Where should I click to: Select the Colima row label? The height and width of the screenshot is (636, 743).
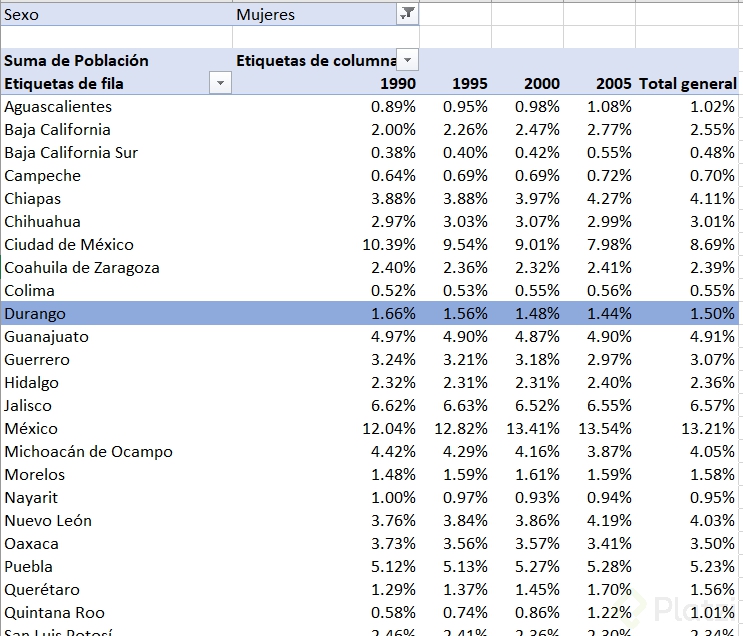[x=29, y=291]
